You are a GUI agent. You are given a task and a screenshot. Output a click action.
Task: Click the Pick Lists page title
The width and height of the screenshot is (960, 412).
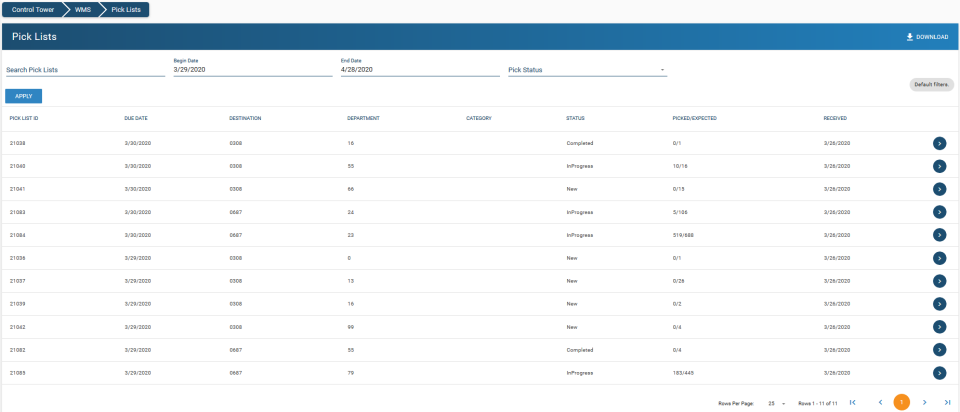pyautogui.click(x=34, y=37)
